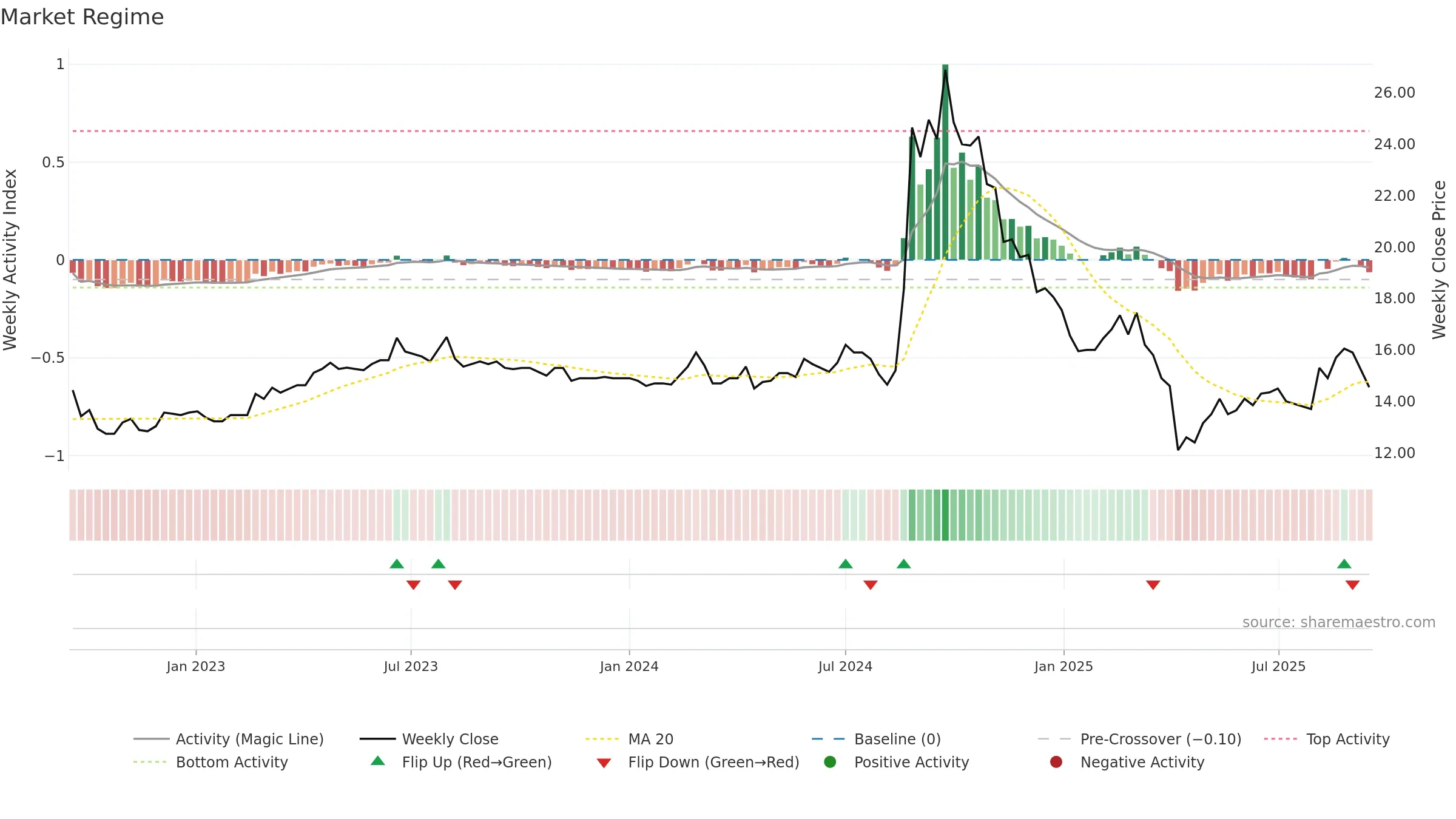Click the −0.5 activity index tick
This screenshot has height=819, width=1456.
click(x=47, y=358)
